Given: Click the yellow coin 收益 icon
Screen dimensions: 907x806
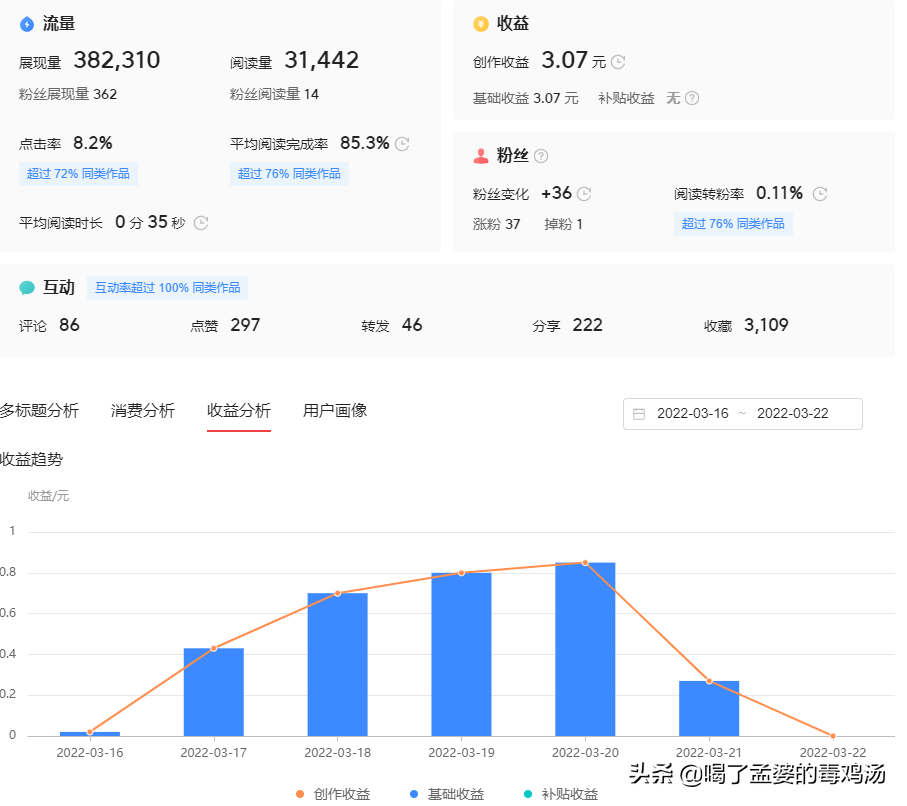Looking at the screenshot, I should 481,24.
